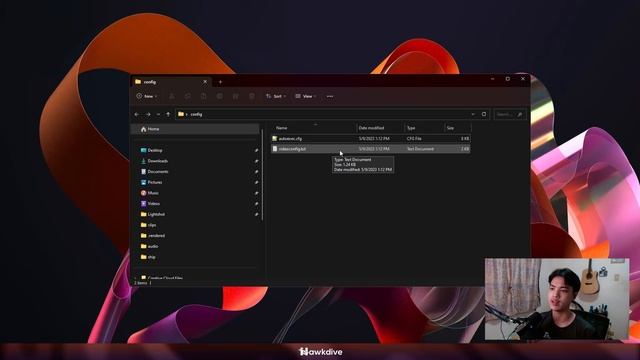
Task: Click the Search box
Action: pos(509,114)
